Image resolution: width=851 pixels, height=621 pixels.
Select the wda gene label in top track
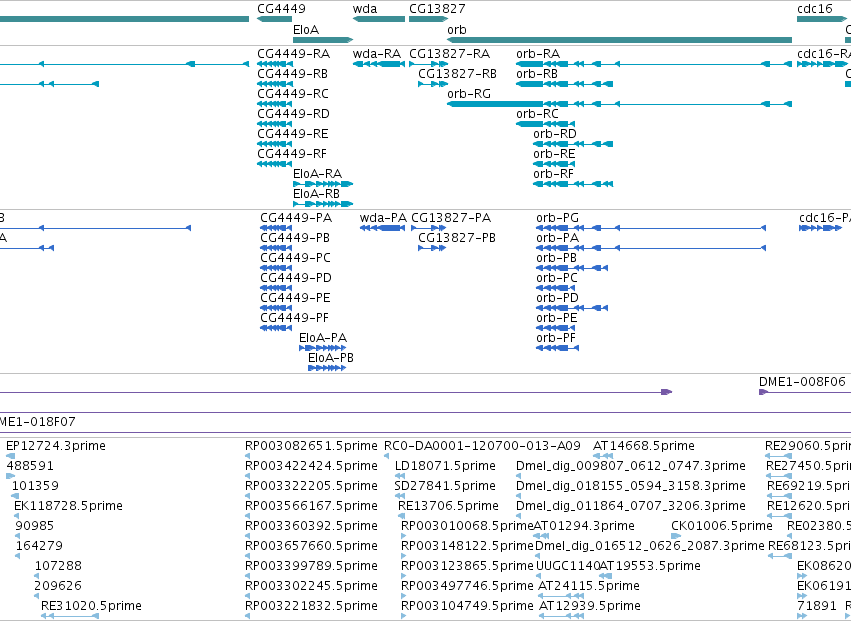(x=365, y=9)
